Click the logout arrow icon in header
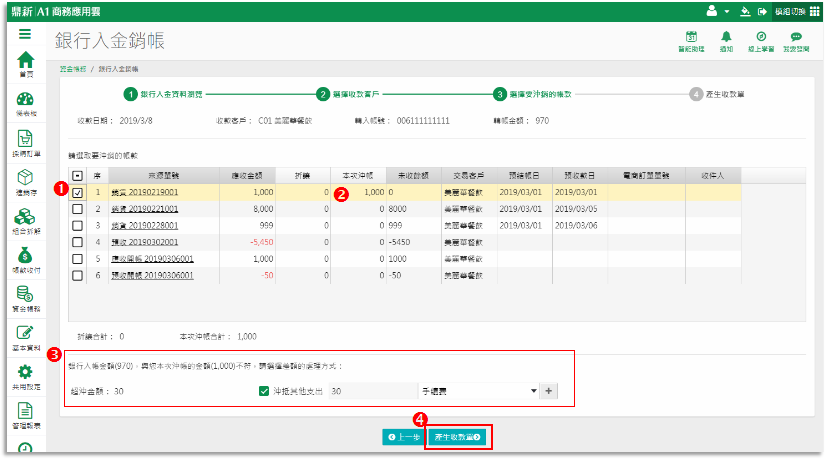The image size is (827, 460). (x=762, y=12)
